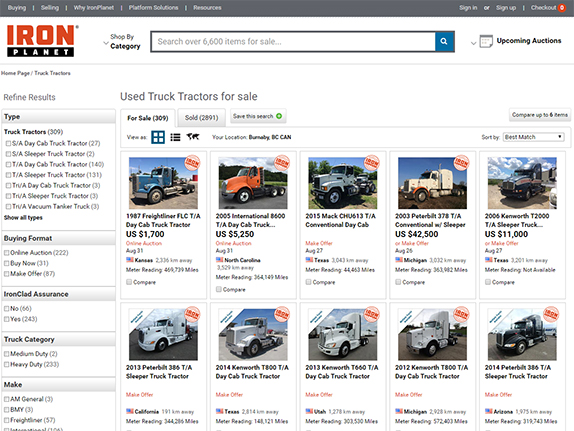Tick Compare on the 1987 Freightliner card
The image size is (574, 431).
[x=129, y=282]
